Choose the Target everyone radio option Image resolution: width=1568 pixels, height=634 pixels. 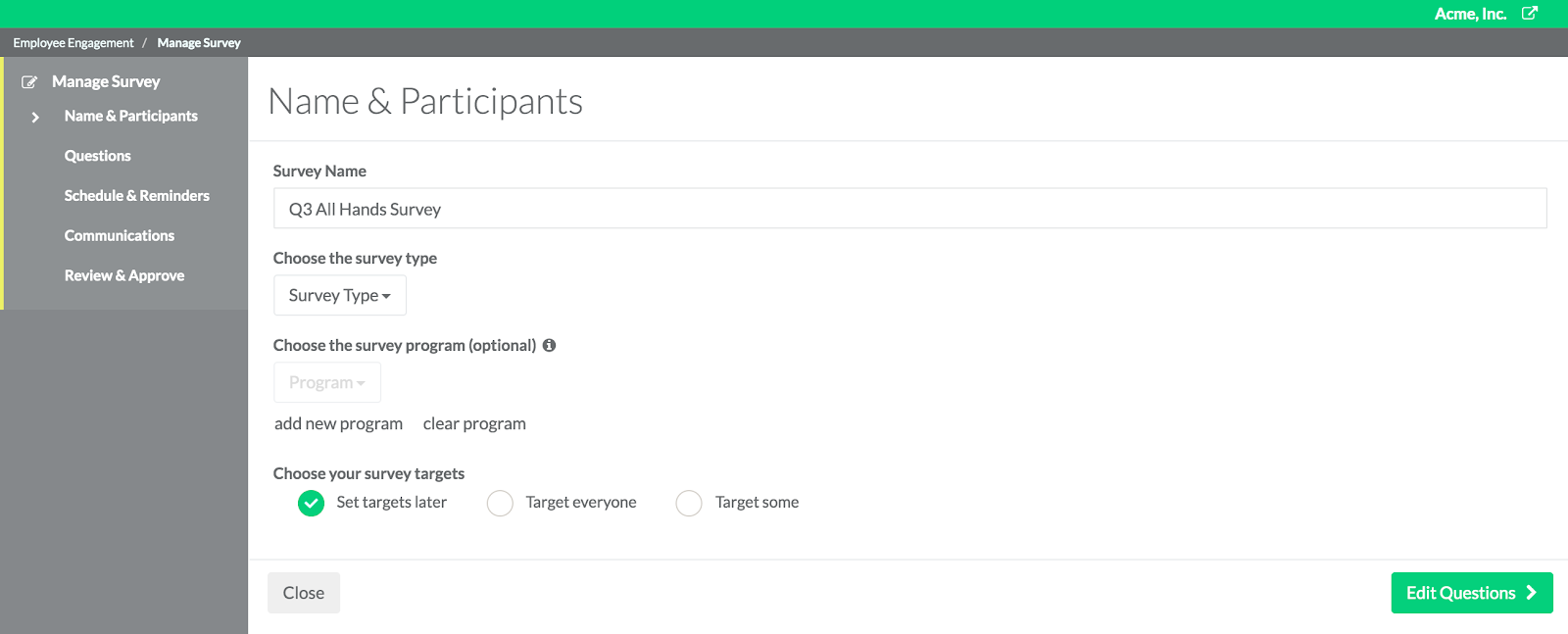[x=500, y=503]
